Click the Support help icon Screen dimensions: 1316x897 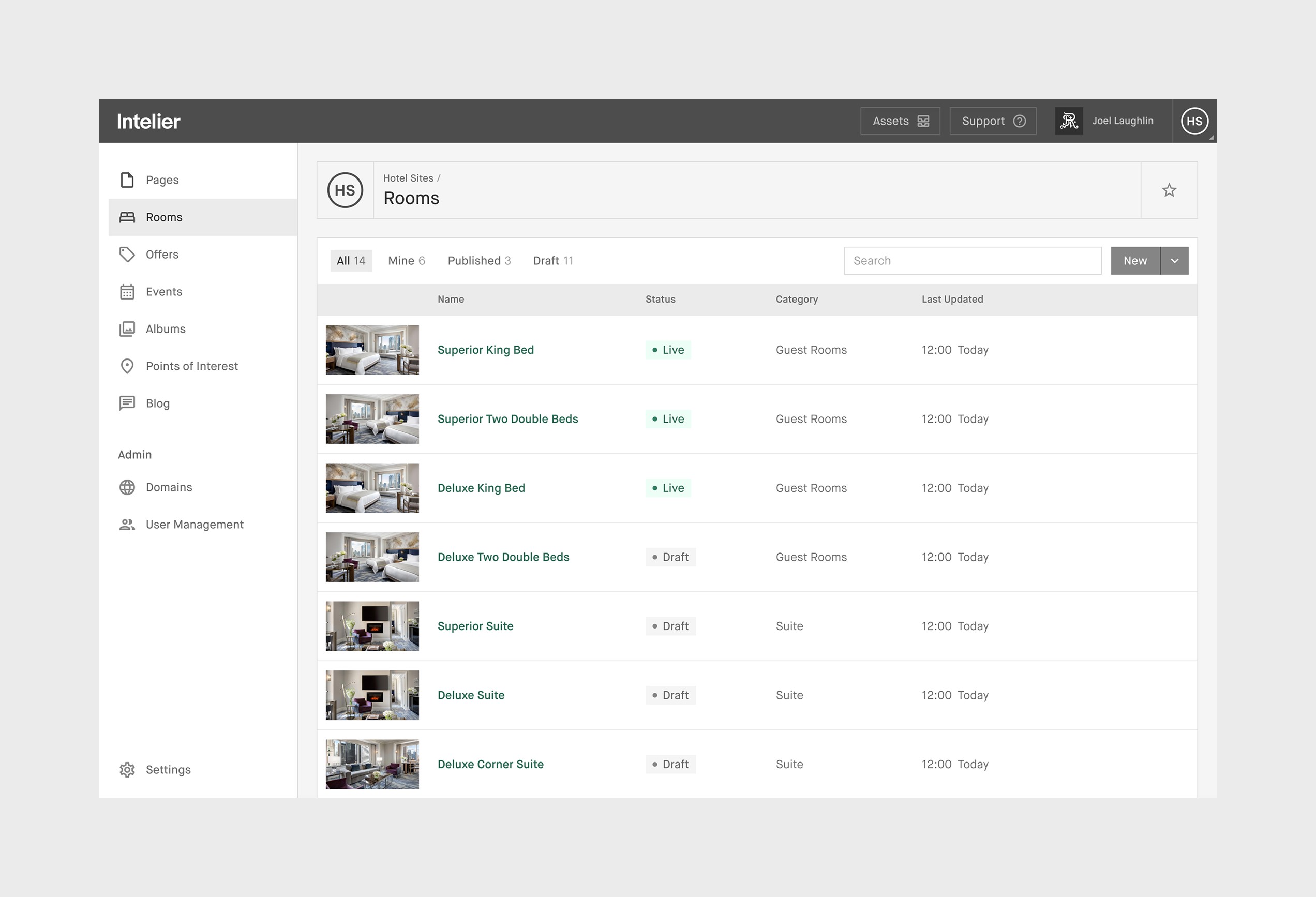click(x=1019, y=121)
